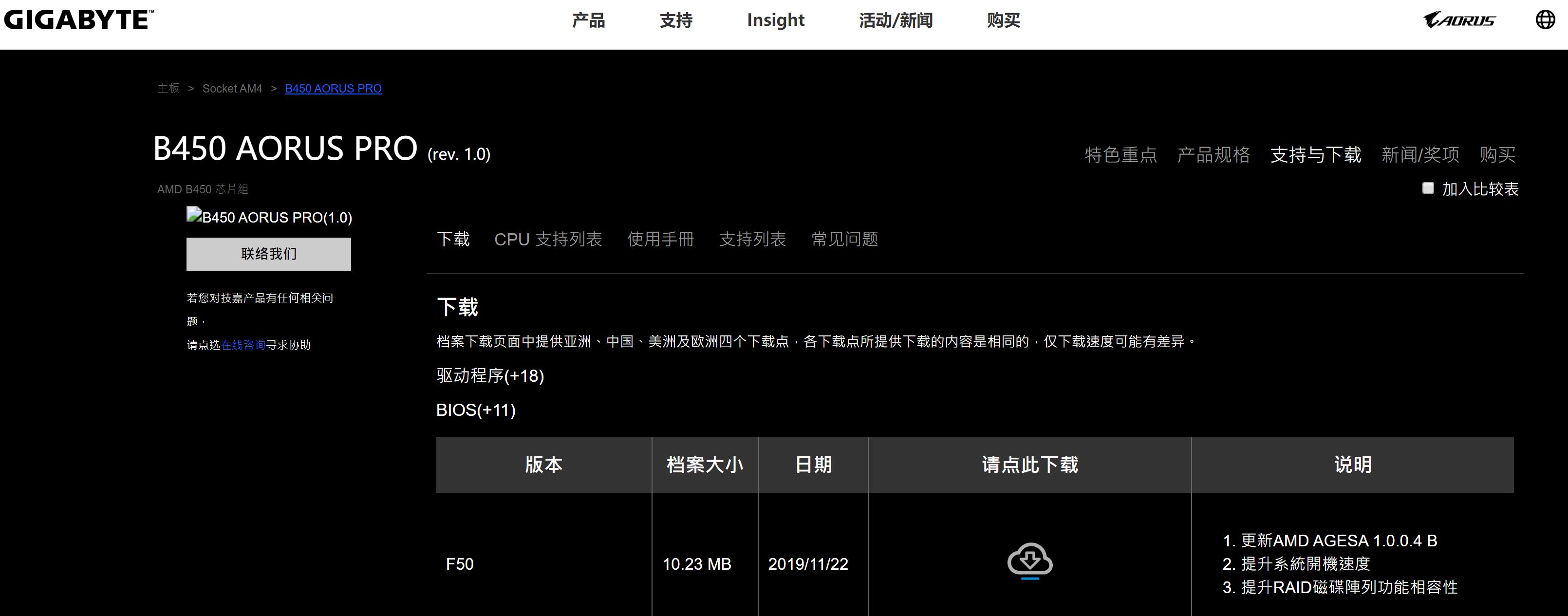Open the 支持 menu

[x=676, y=20]
